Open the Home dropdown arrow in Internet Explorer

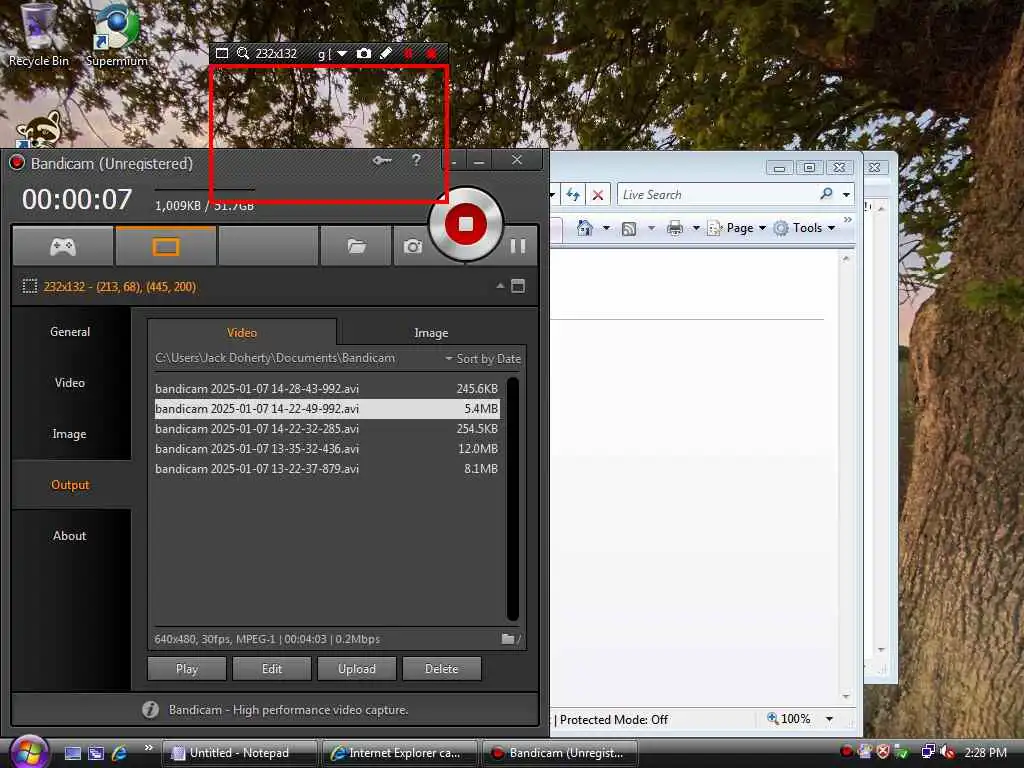pyautogui.click(x=606, y=228)
